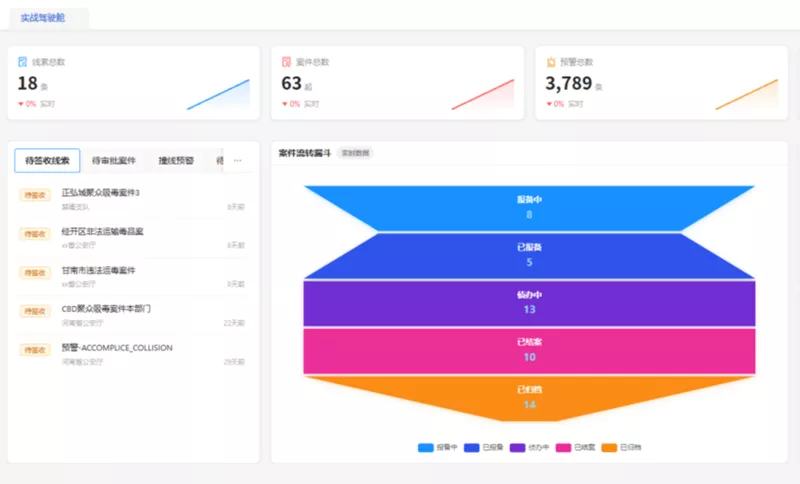Click the dark blue 已报备 funnel segment
Screen dimensions: 800x484
pos(529,256)
